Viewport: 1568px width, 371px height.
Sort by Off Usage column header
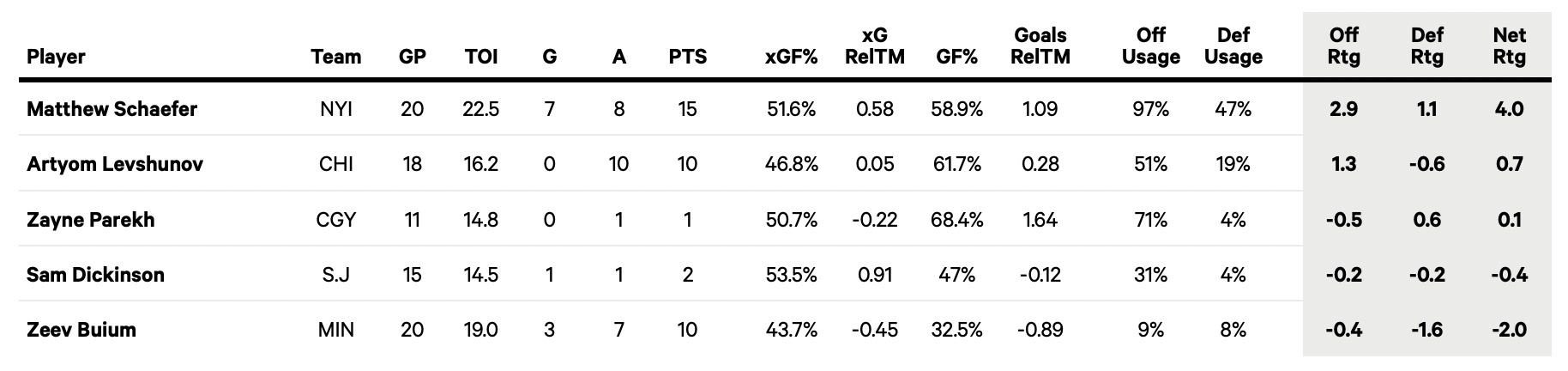click(x=1150, y=46)
